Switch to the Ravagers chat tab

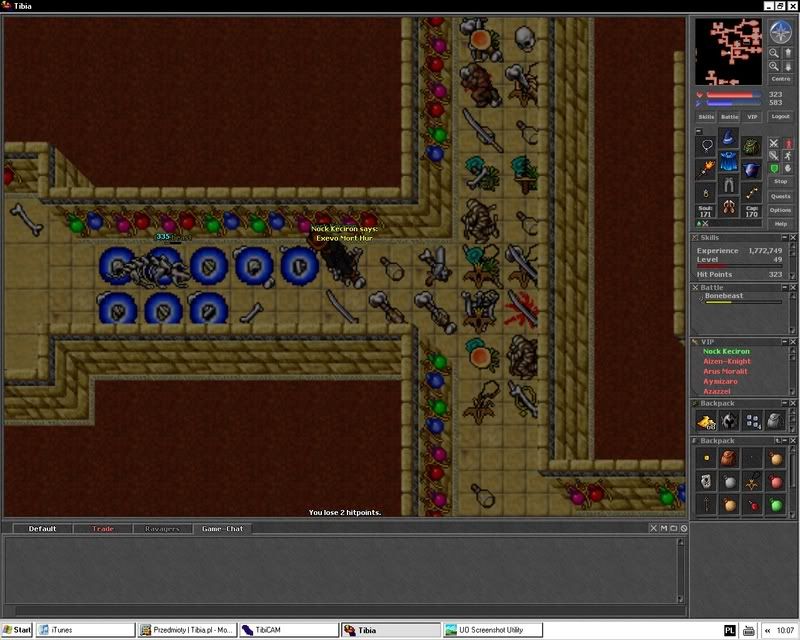pyautogui.click(x=162, y=529)
